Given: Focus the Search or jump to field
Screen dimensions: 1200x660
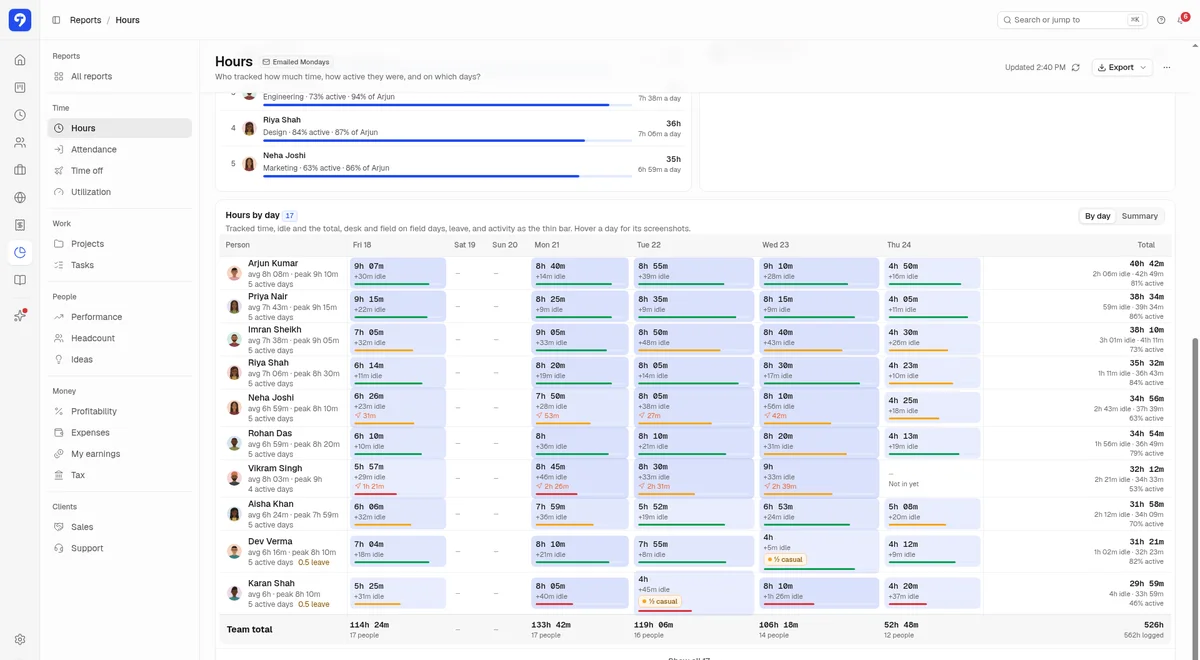Looking at the screenshot, I should coord(1071,20).
